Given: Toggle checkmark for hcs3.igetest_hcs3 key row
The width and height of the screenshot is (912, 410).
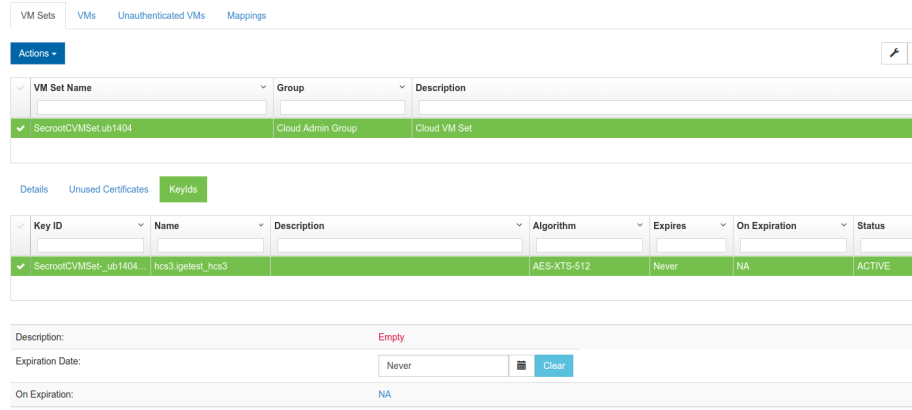Looking at the screenshot, I should tap(21, 266).
